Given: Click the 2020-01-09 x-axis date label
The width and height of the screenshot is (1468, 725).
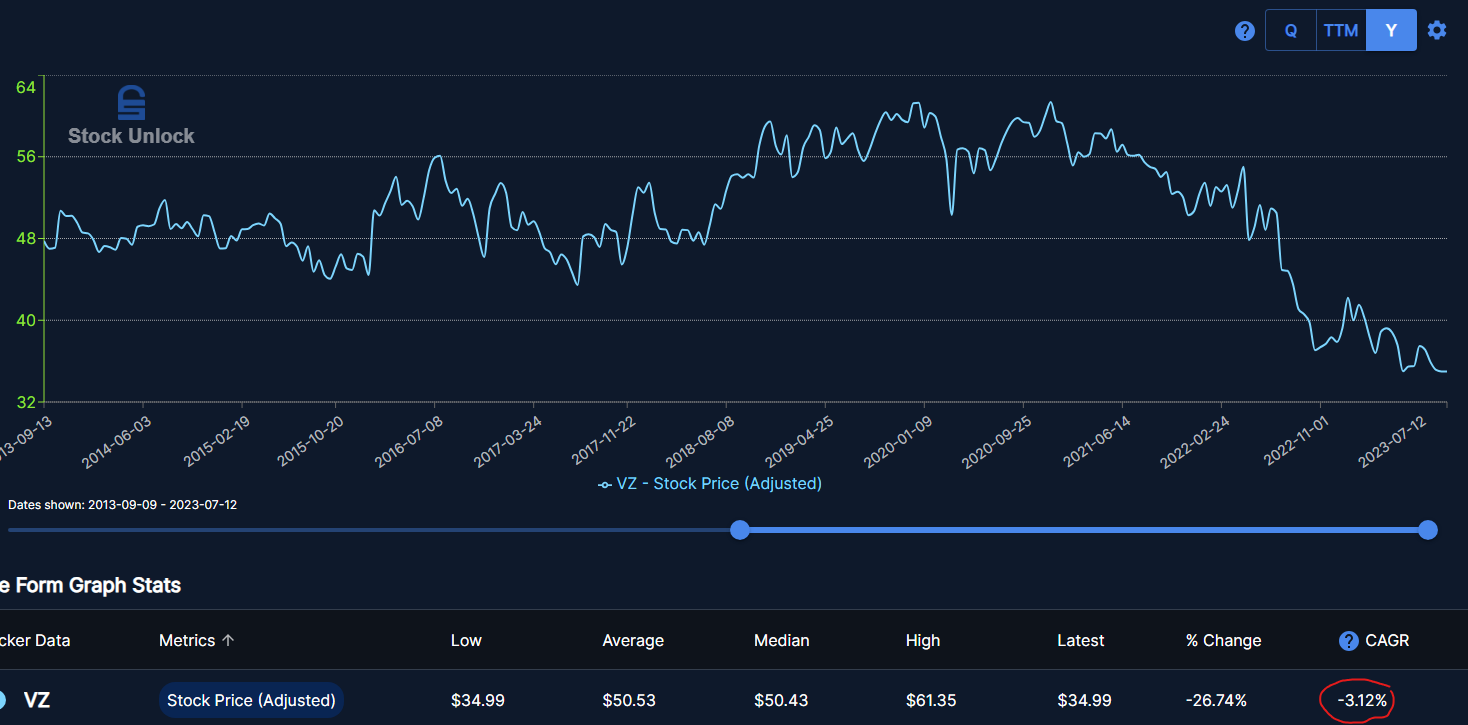Looking at the screenshot, I should 898,441.
